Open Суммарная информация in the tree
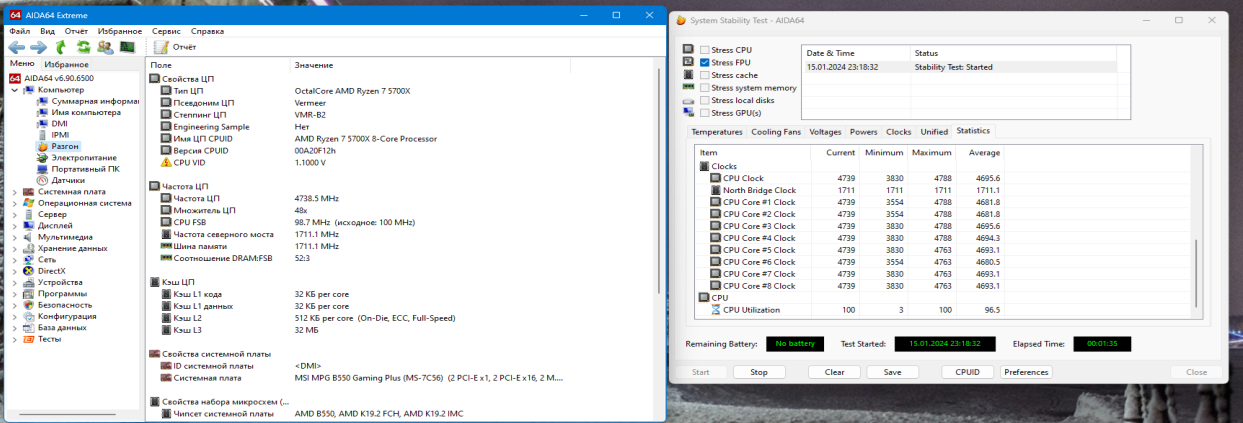The width and height of the screenshot is (1243, 423). [87, 101]
